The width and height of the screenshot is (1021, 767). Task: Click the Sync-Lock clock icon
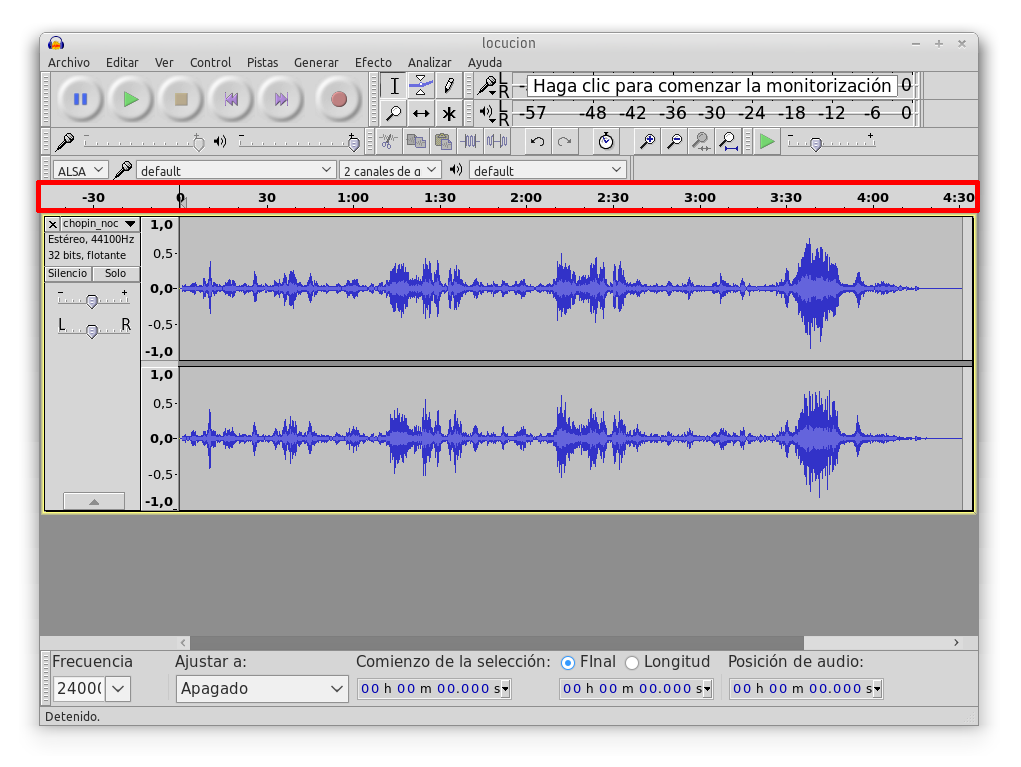[606, 141]
